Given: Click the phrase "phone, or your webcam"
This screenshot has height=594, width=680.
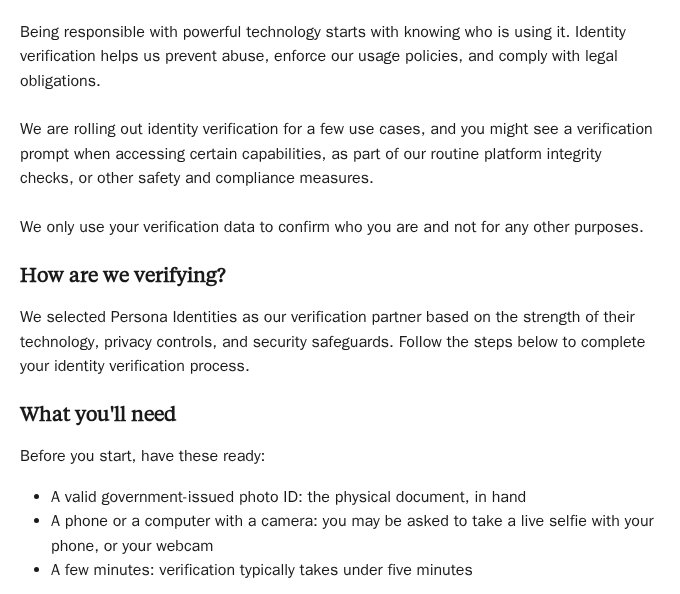Looking at the screenshot, I should pos(132,546).
